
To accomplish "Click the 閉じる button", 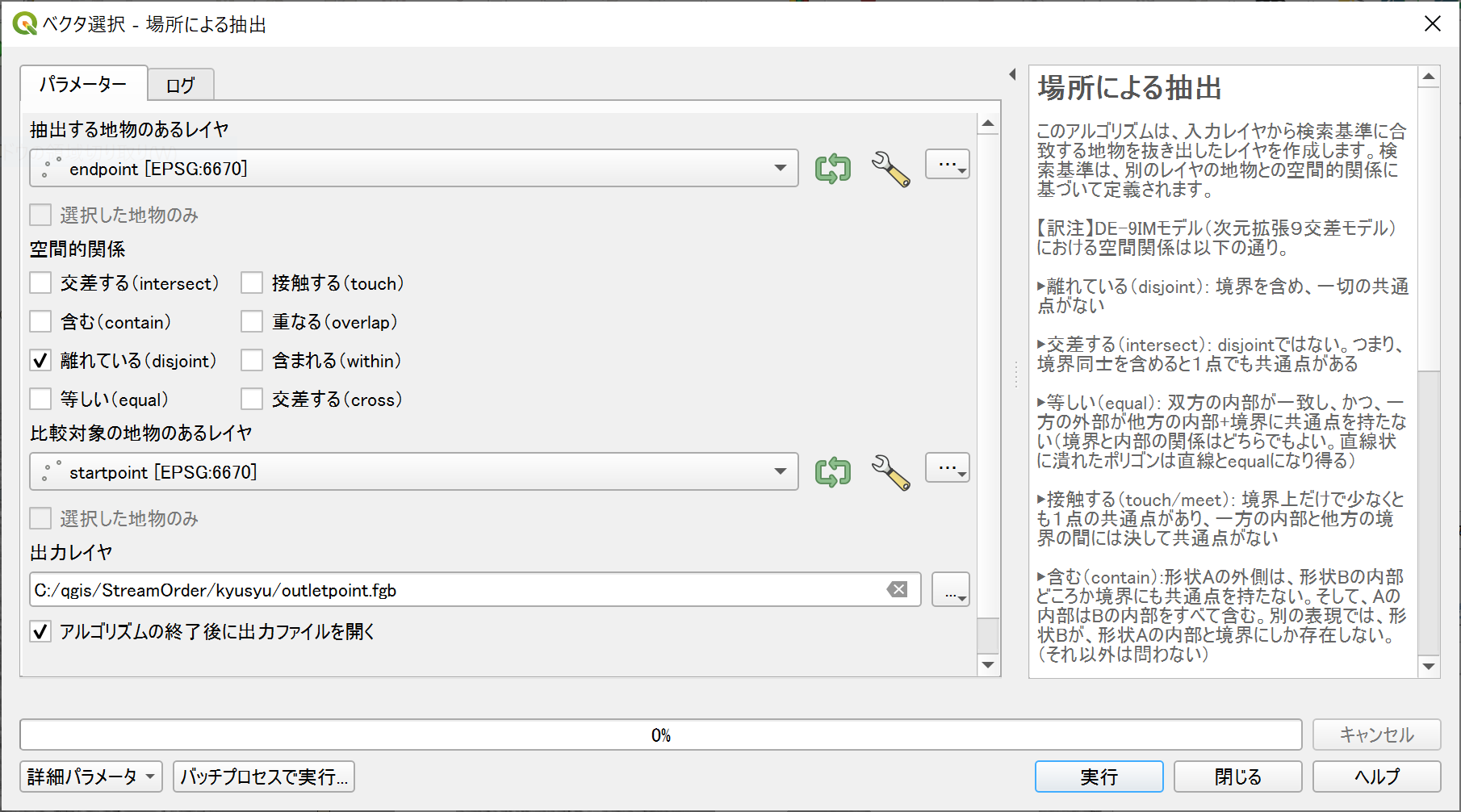I will 1237,776.
